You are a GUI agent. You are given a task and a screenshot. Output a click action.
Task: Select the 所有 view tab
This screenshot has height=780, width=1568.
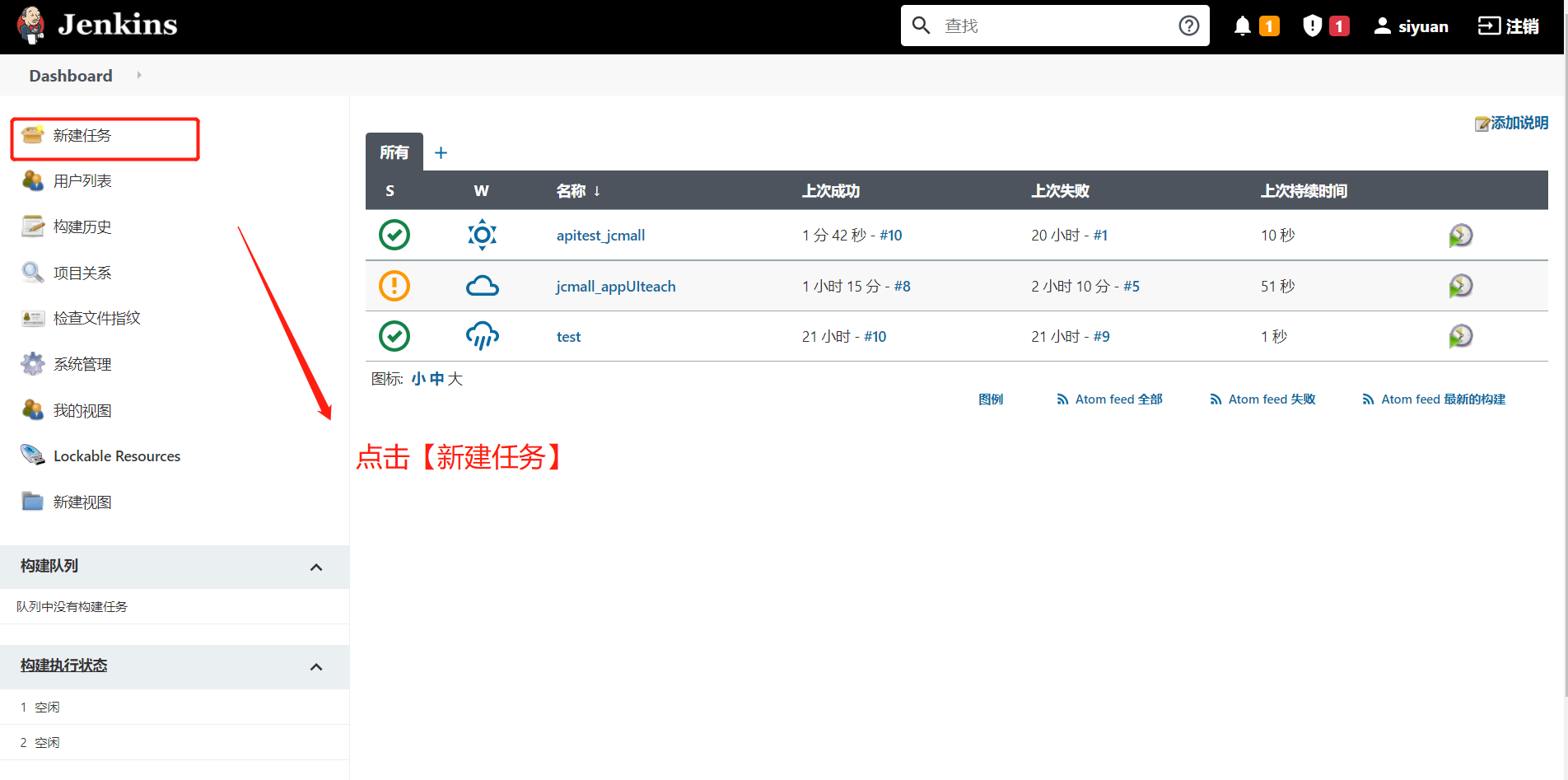click(394, 152)
